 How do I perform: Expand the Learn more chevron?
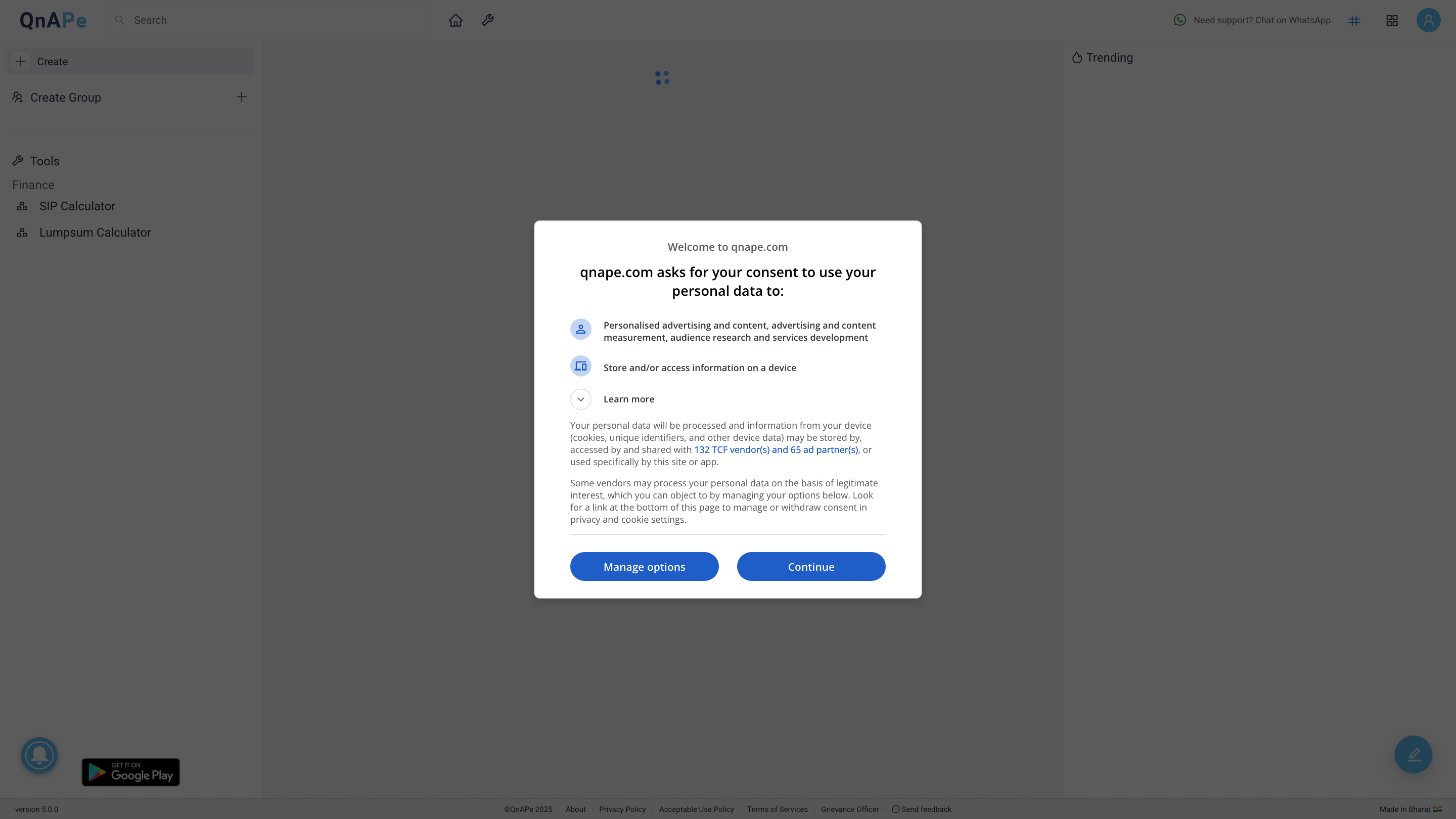580,399
